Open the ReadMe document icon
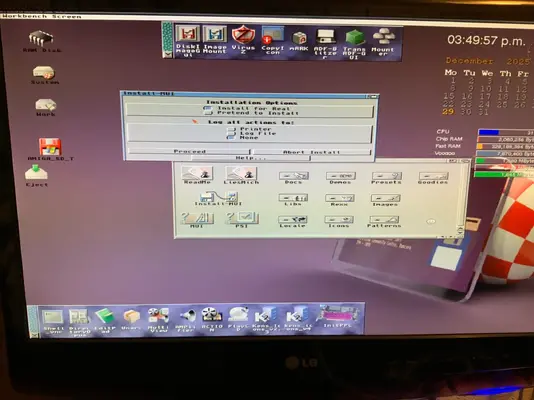 [197, 175]
